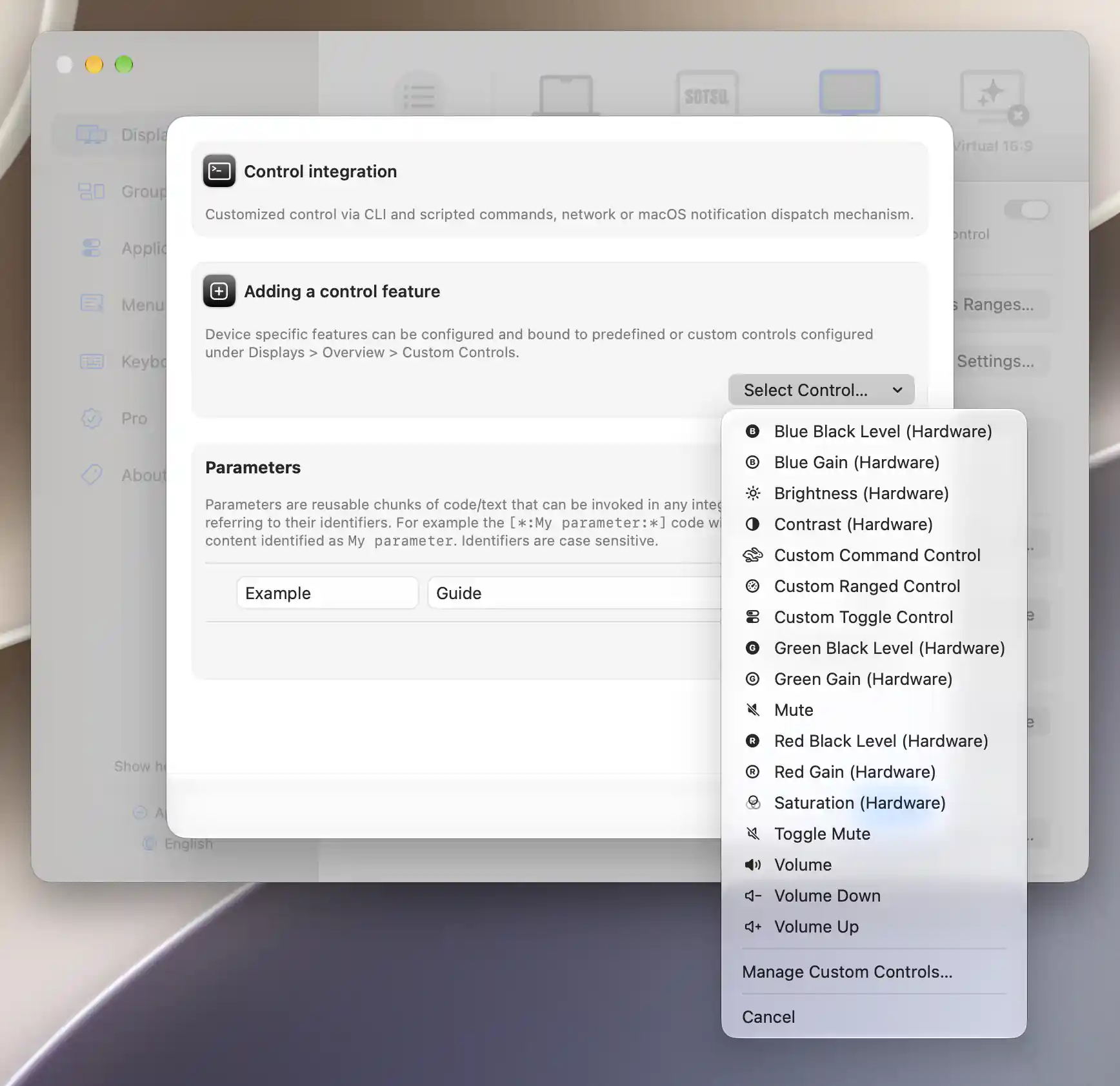
Task: Click the Guide parameter value field
Action: click(x=574, y=593)
